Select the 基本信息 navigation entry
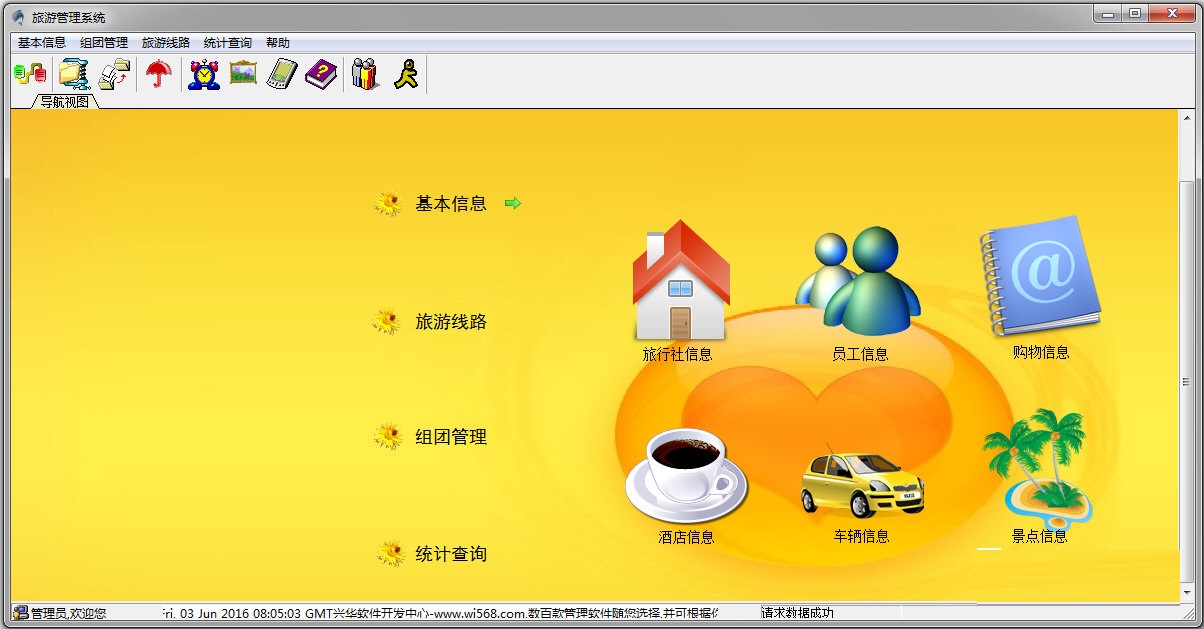 pyautogui.click(x=449, y=203)
